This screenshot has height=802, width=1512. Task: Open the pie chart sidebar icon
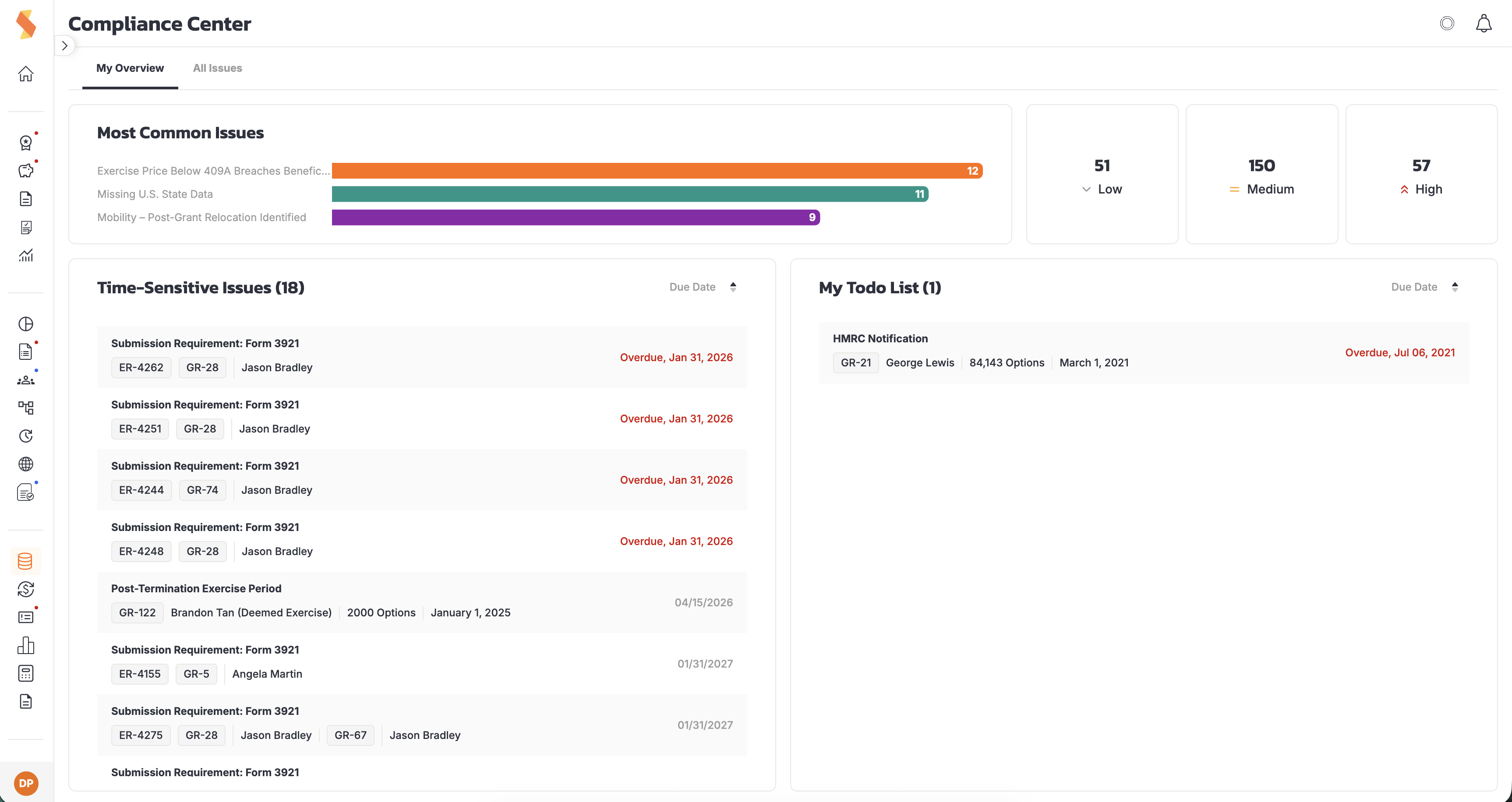tap(26, 324)
